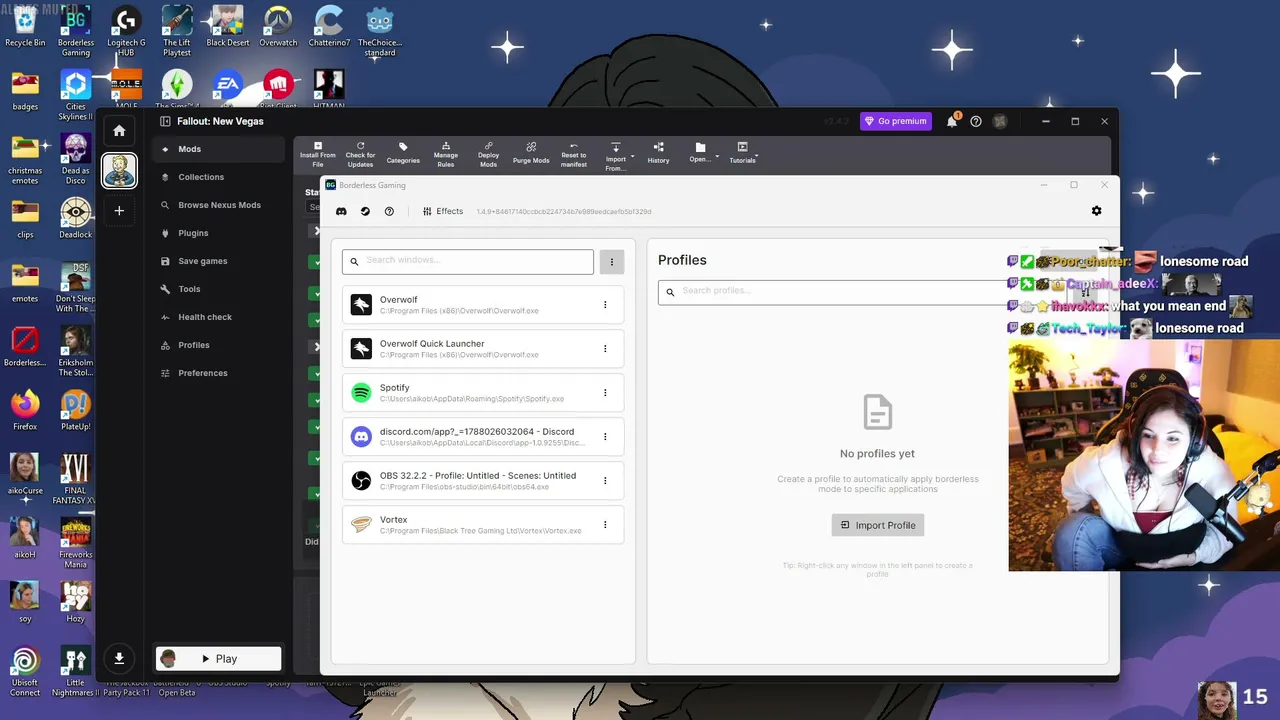
Task: Check for Updates in Vortex toolbar
Action: point(360,154)
